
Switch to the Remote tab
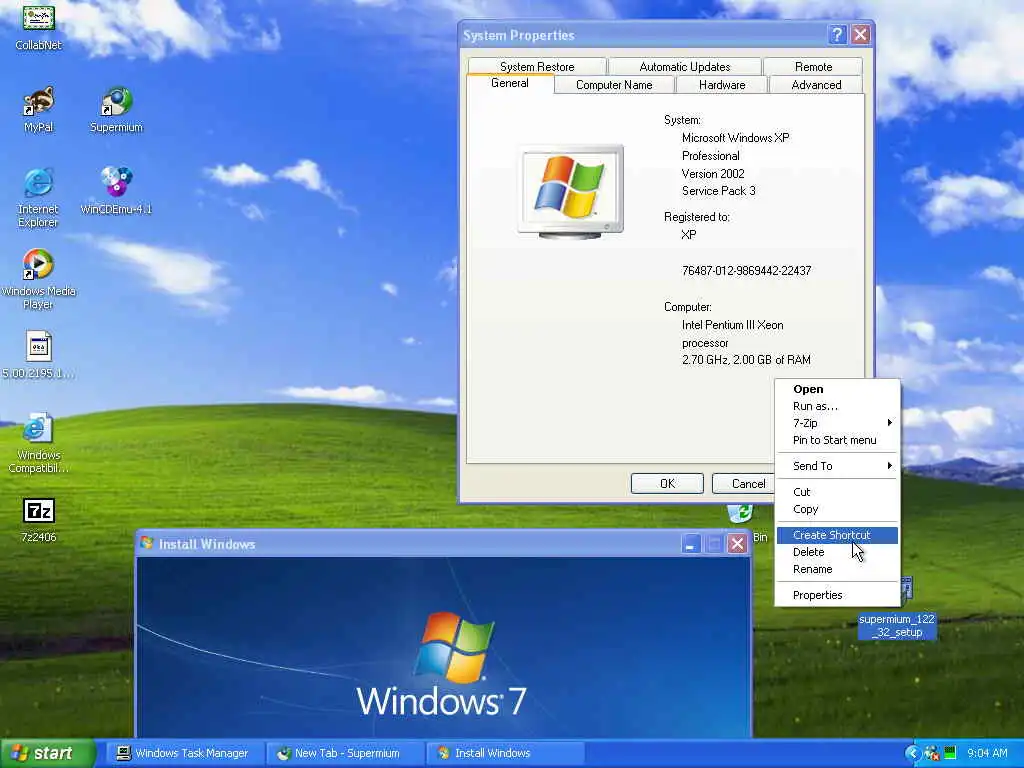tap(813, 67)
